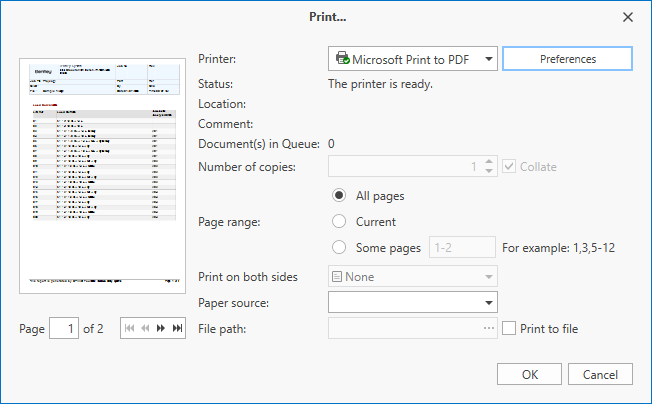Go to next preview page
The height and width of the screenshot is (404, 652).
[161, 328]
